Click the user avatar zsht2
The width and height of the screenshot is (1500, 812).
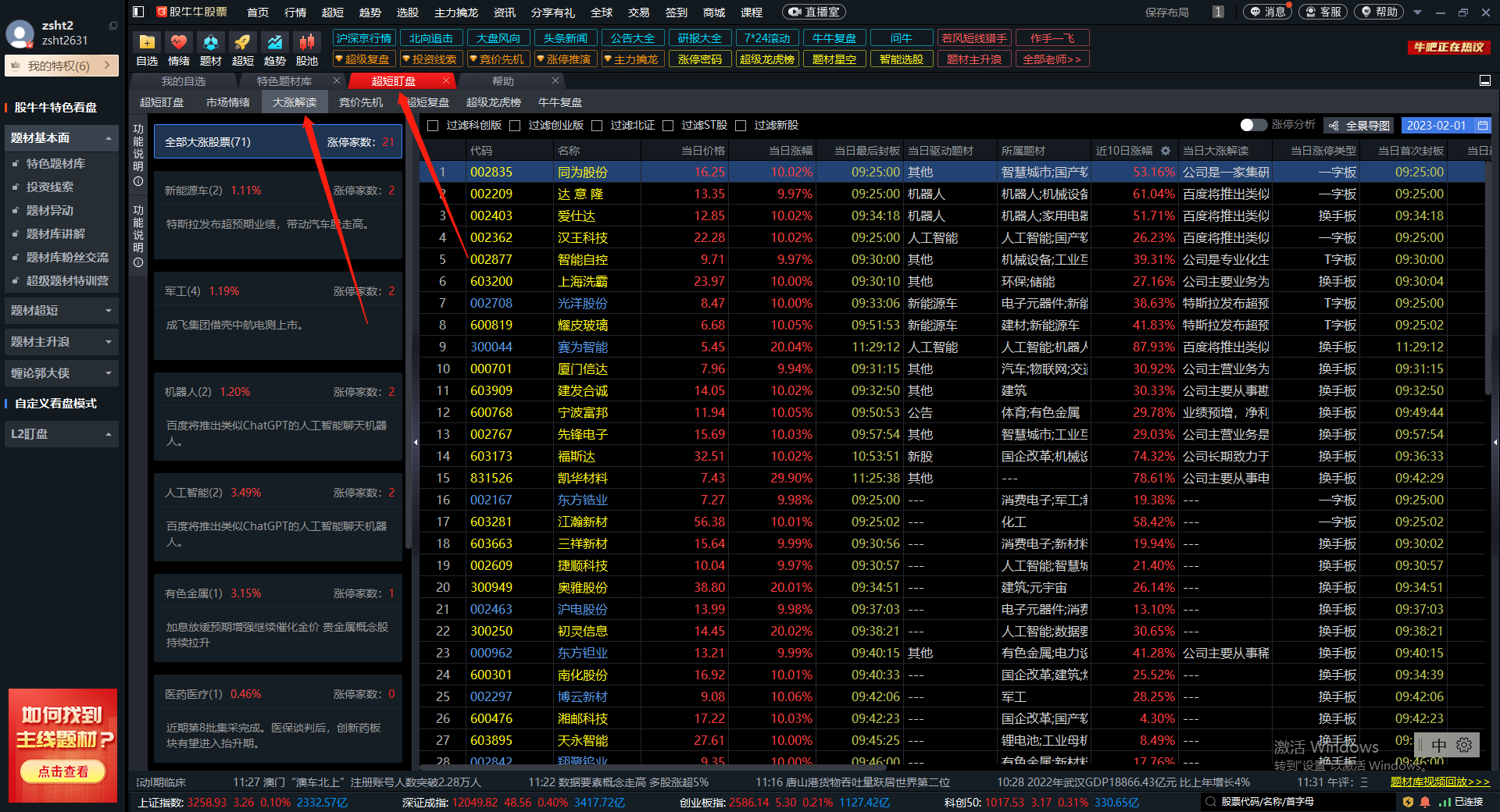pos(20,34)
